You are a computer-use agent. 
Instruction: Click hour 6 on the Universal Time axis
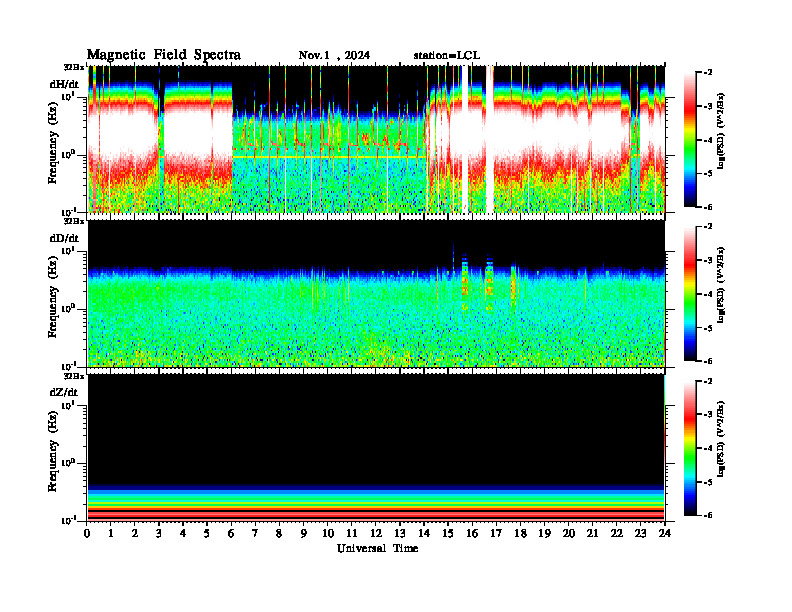(231, 533)
